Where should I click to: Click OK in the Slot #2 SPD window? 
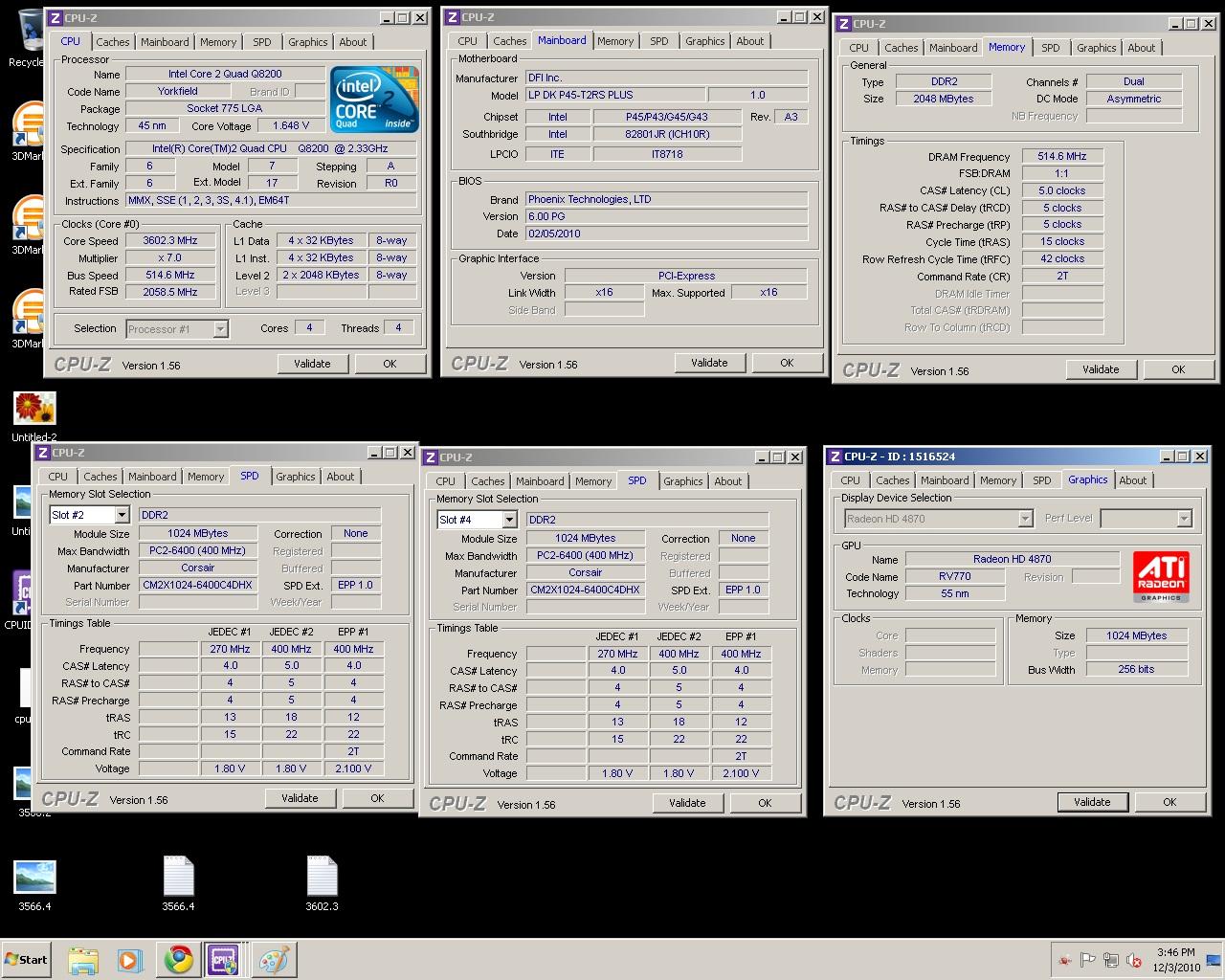click(x=377, y=798)
